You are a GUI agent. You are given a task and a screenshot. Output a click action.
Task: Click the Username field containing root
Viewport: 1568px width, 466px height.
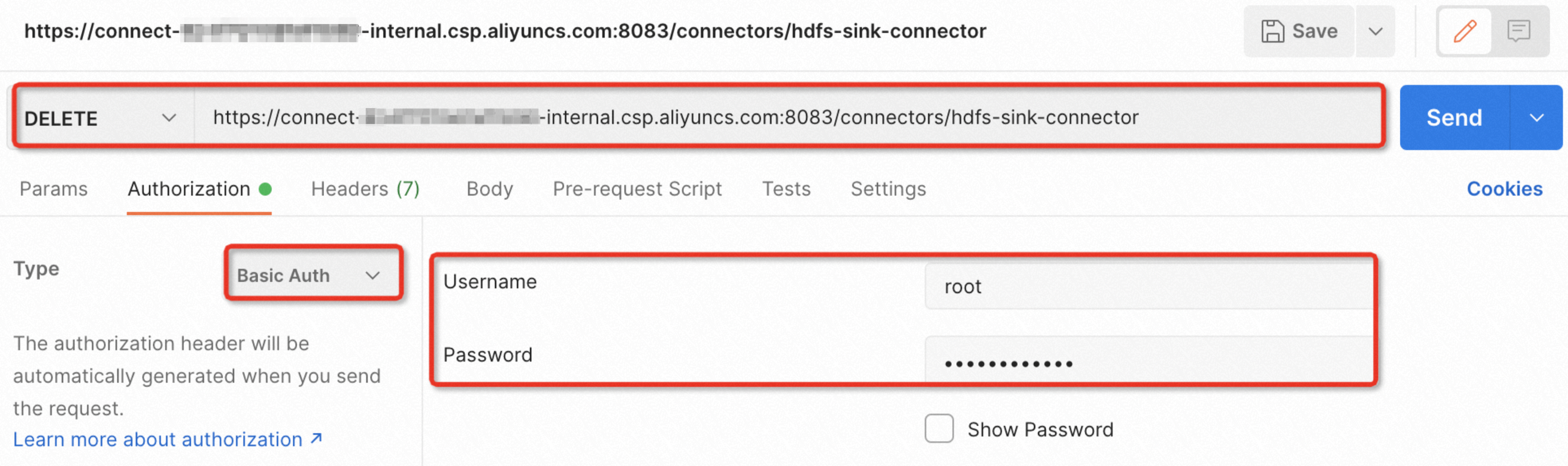pos(1148,287)
